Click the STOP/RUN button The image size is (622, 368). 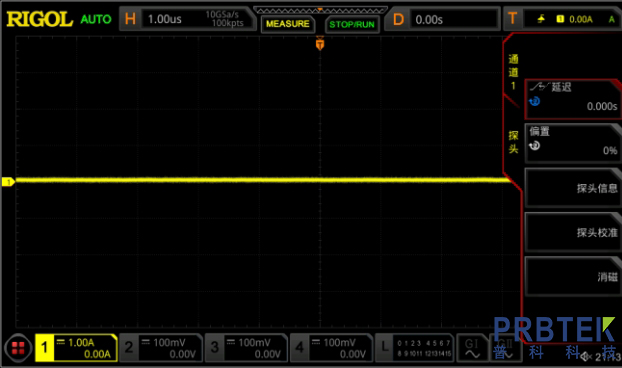tap(352, 24)
